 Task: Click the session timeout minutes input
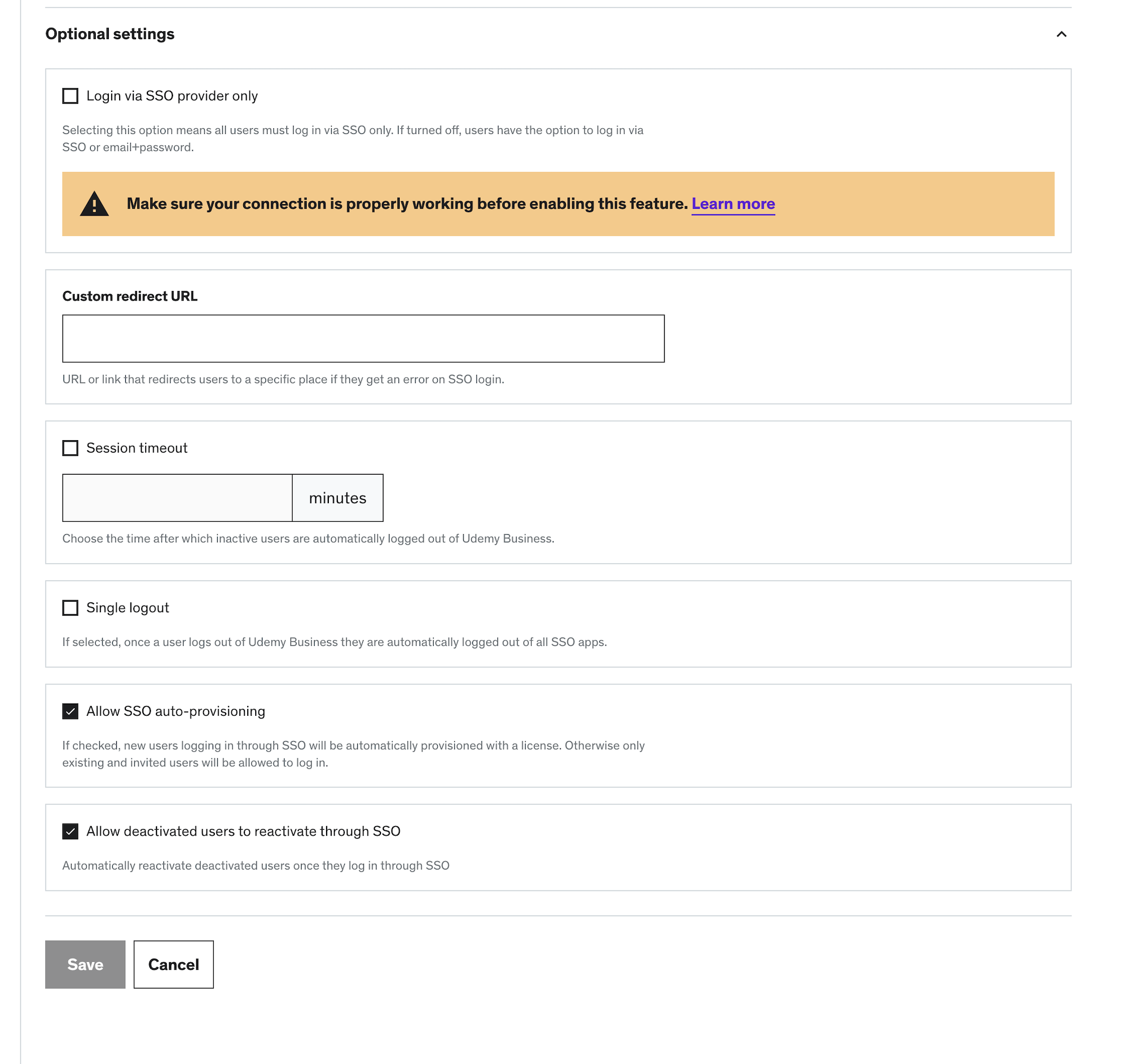click(x=177, y=497)
